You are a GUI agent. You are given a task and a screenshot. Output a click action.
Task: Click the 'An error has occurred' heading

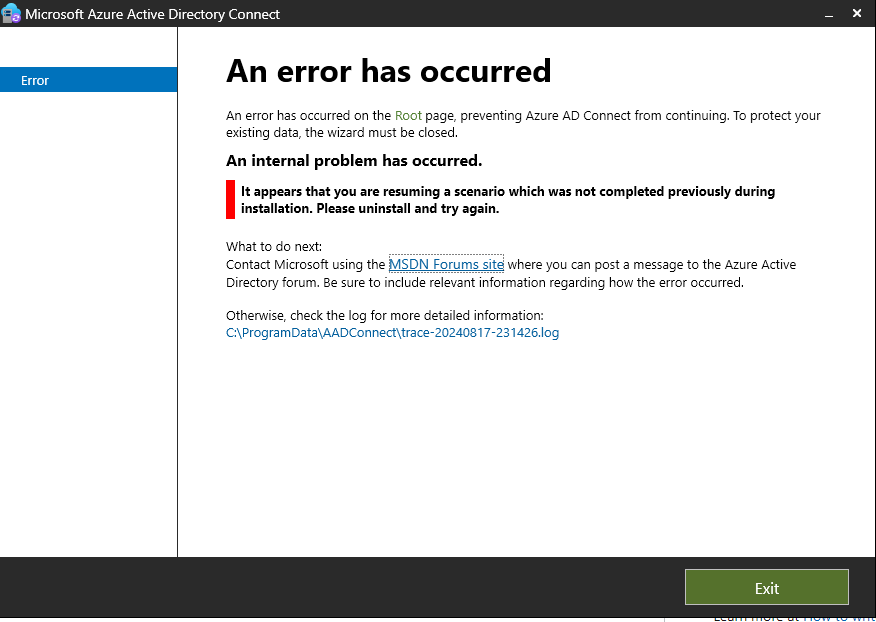point(388,71)
